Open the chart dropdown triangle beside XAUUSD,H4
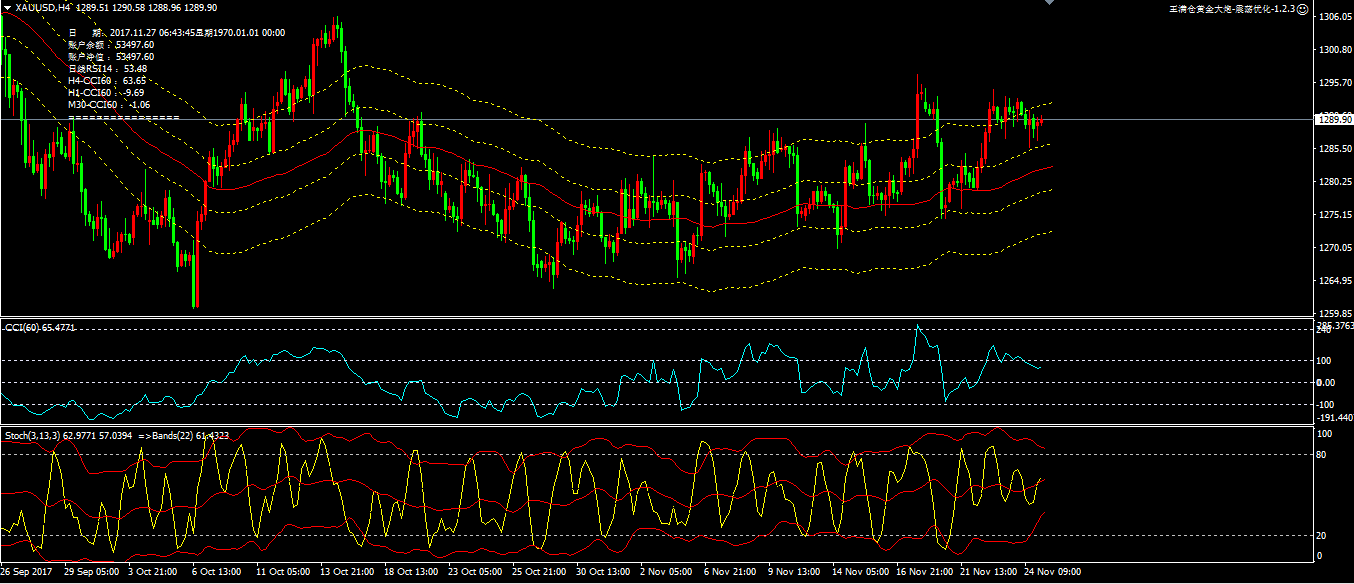Image resolution: width=1354 pixels, height=584 pixels. 8,7
